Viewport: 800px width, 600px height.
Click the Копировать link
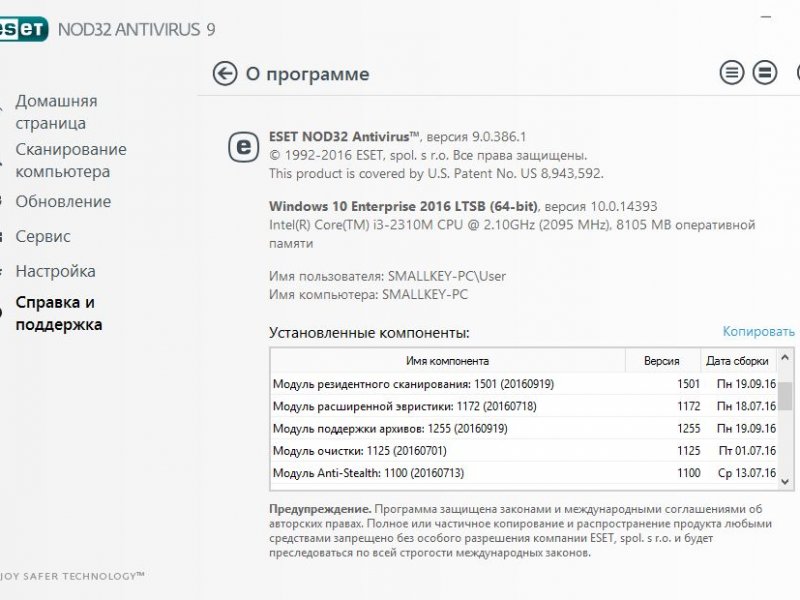759,332
